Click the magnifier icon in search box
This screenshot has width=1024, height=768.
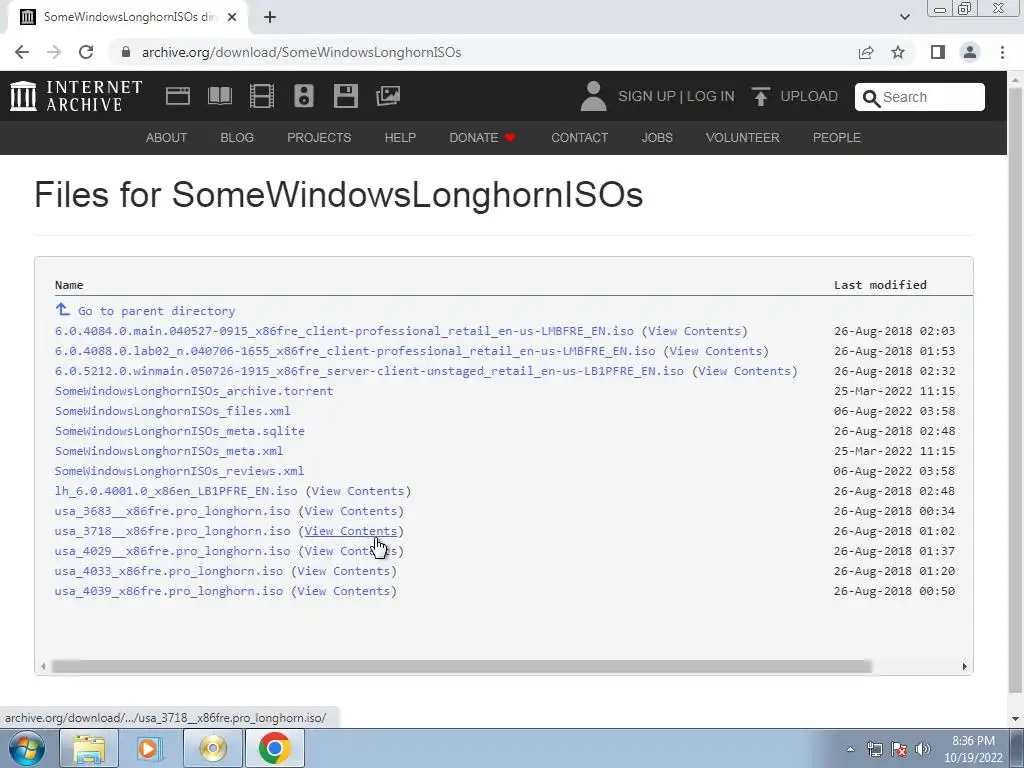871,98
